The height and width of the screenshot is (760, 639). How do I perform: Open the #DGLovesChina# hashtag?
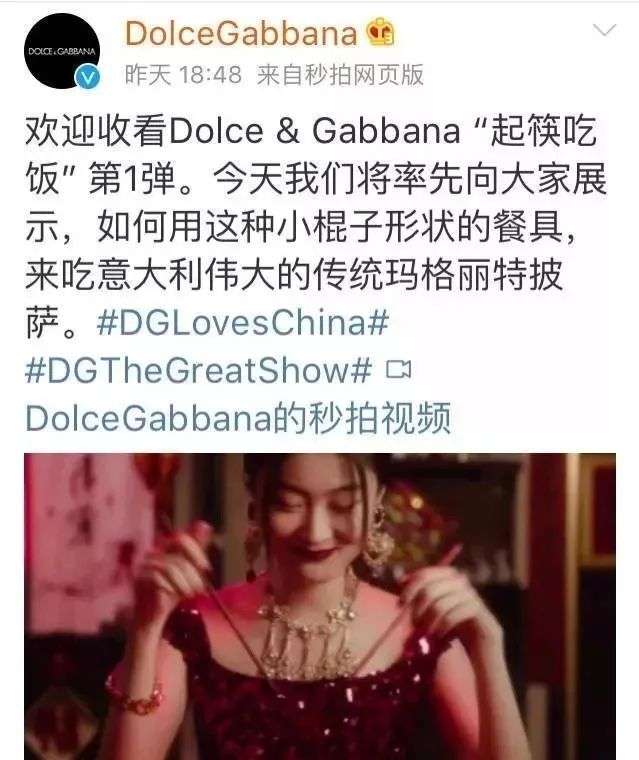[242, 322]
